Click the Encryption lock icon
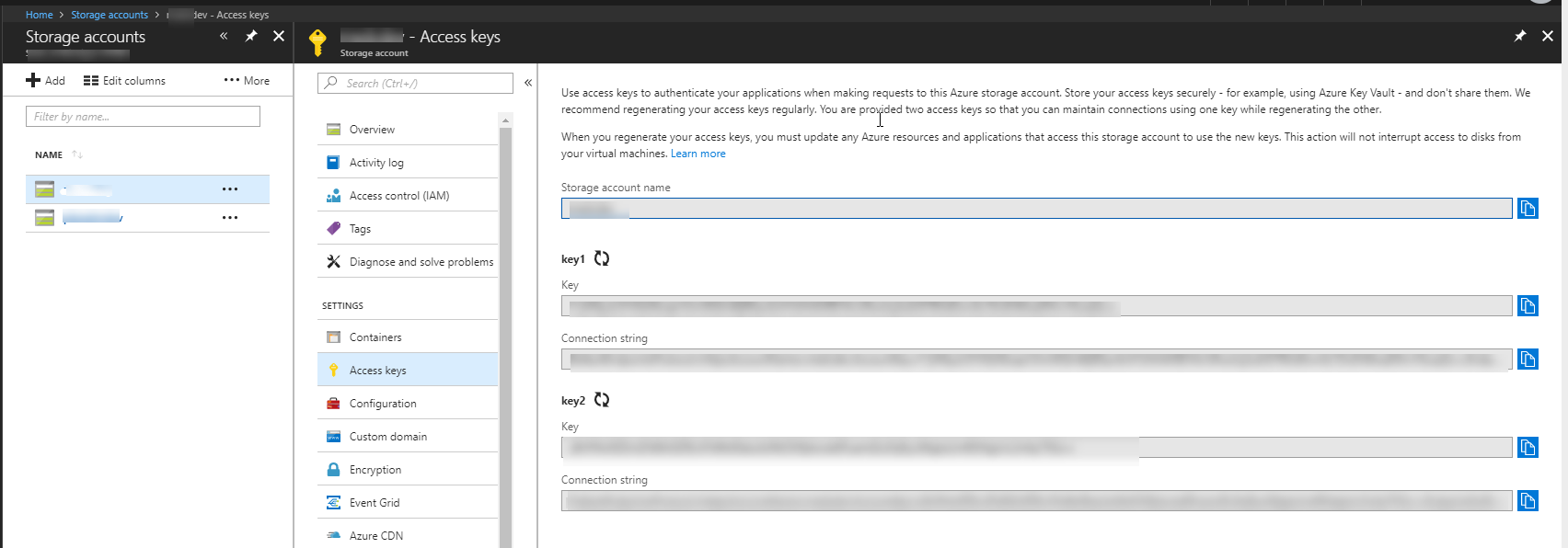Image resolution: width=1568 pixels, height=548 pixels. pyautogui.click(x=333, y=470)
